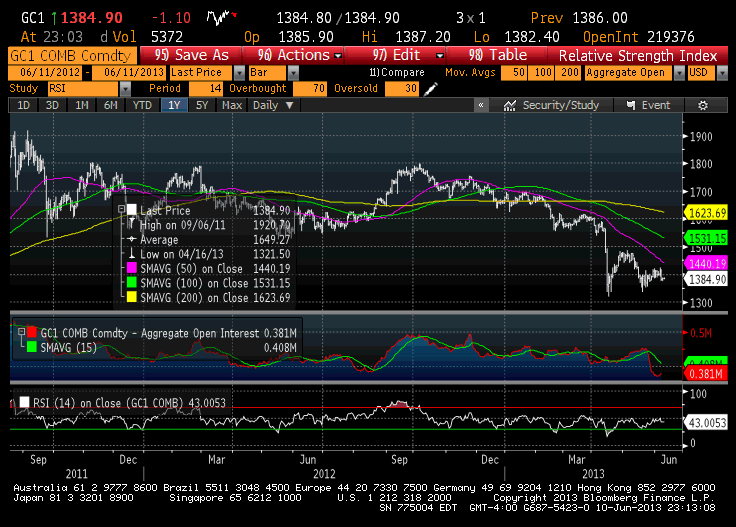Screen dimensions: 736x527
Task: Select the 1M range tab
Action: point(82,105)
